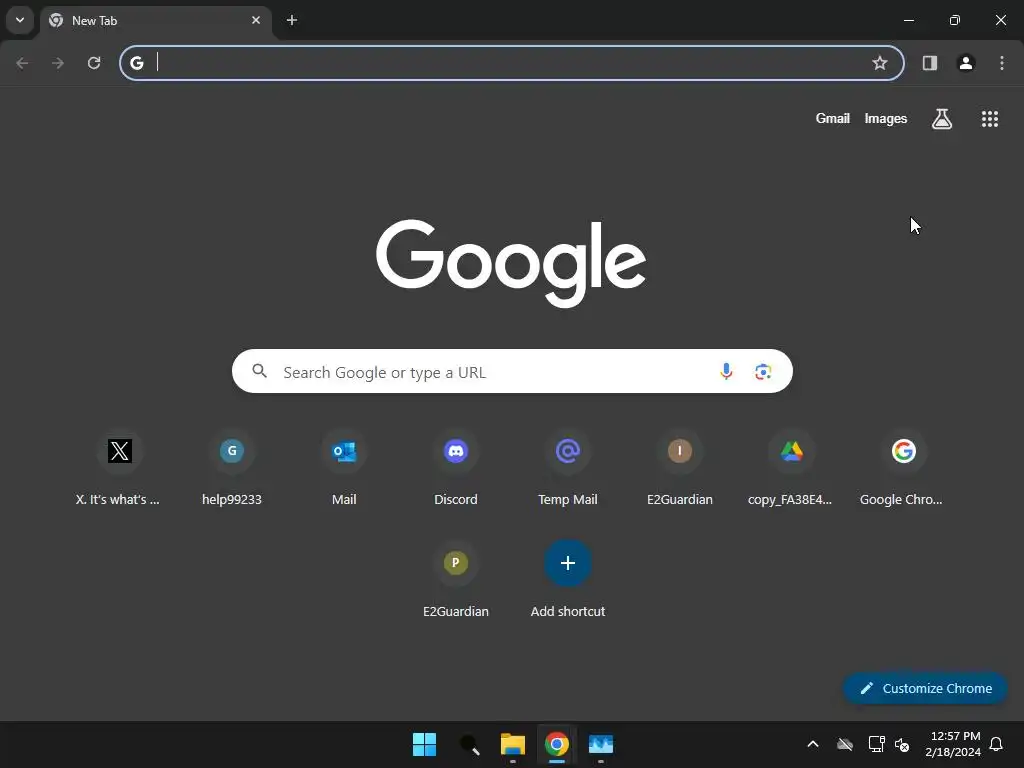
Task: Click the Google logo
Action: coord(511,263)
